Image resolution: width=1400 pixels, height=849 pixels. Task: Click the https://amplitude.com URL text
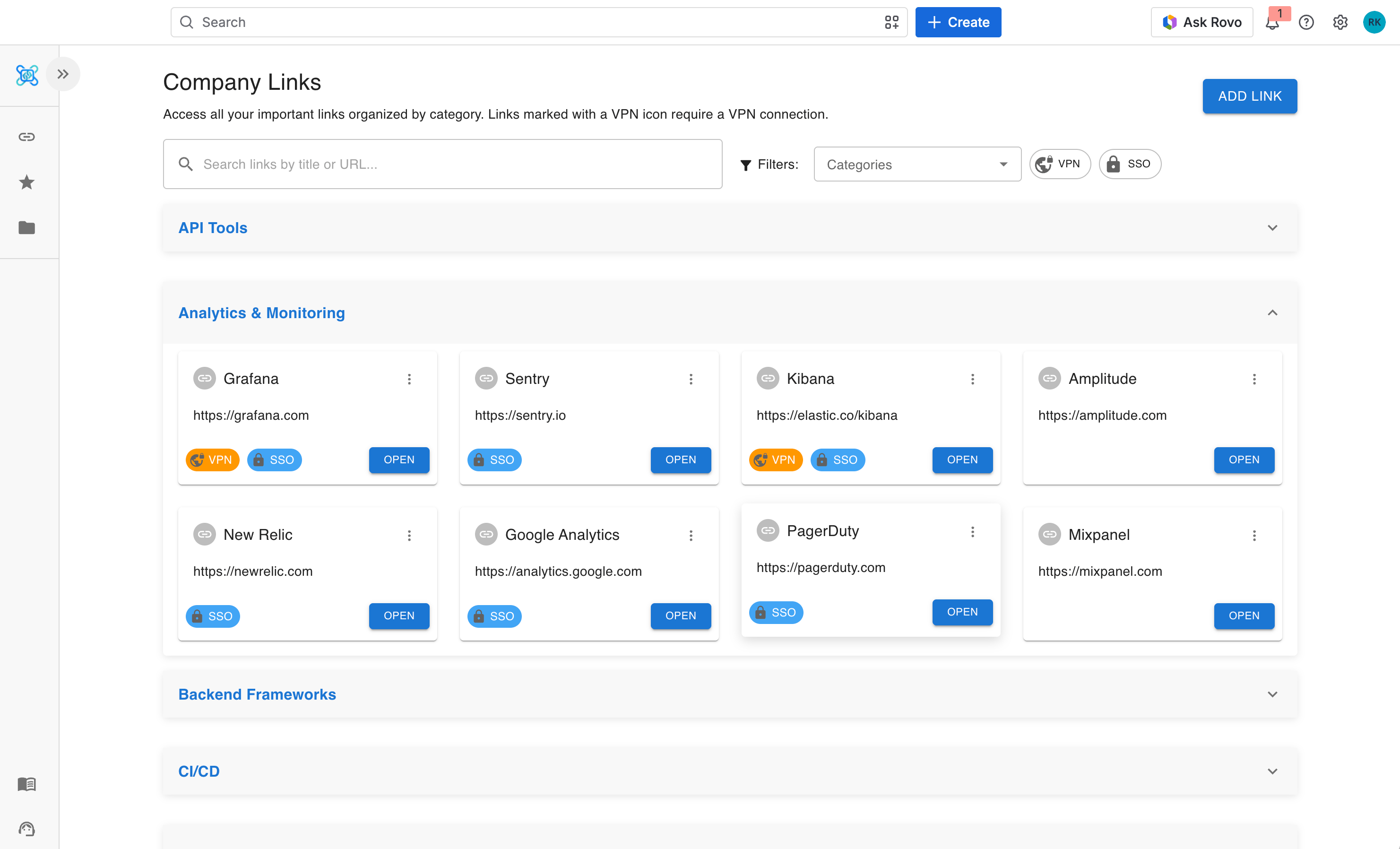pyautogui.click(x=1102, y=416)
